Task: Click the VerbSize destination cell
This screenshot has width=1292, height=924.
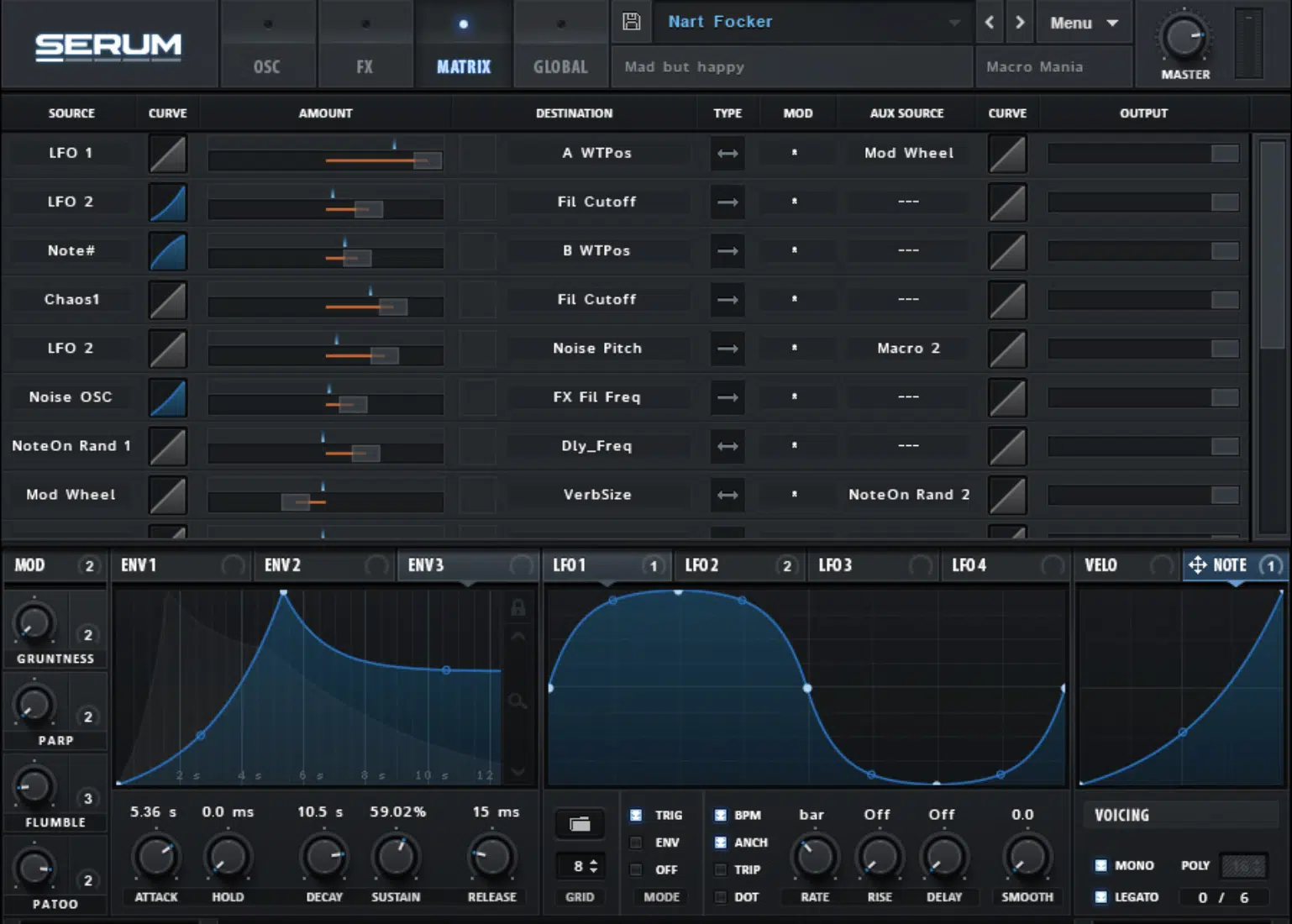Action: pyautogui.click(x=597, y=494)
